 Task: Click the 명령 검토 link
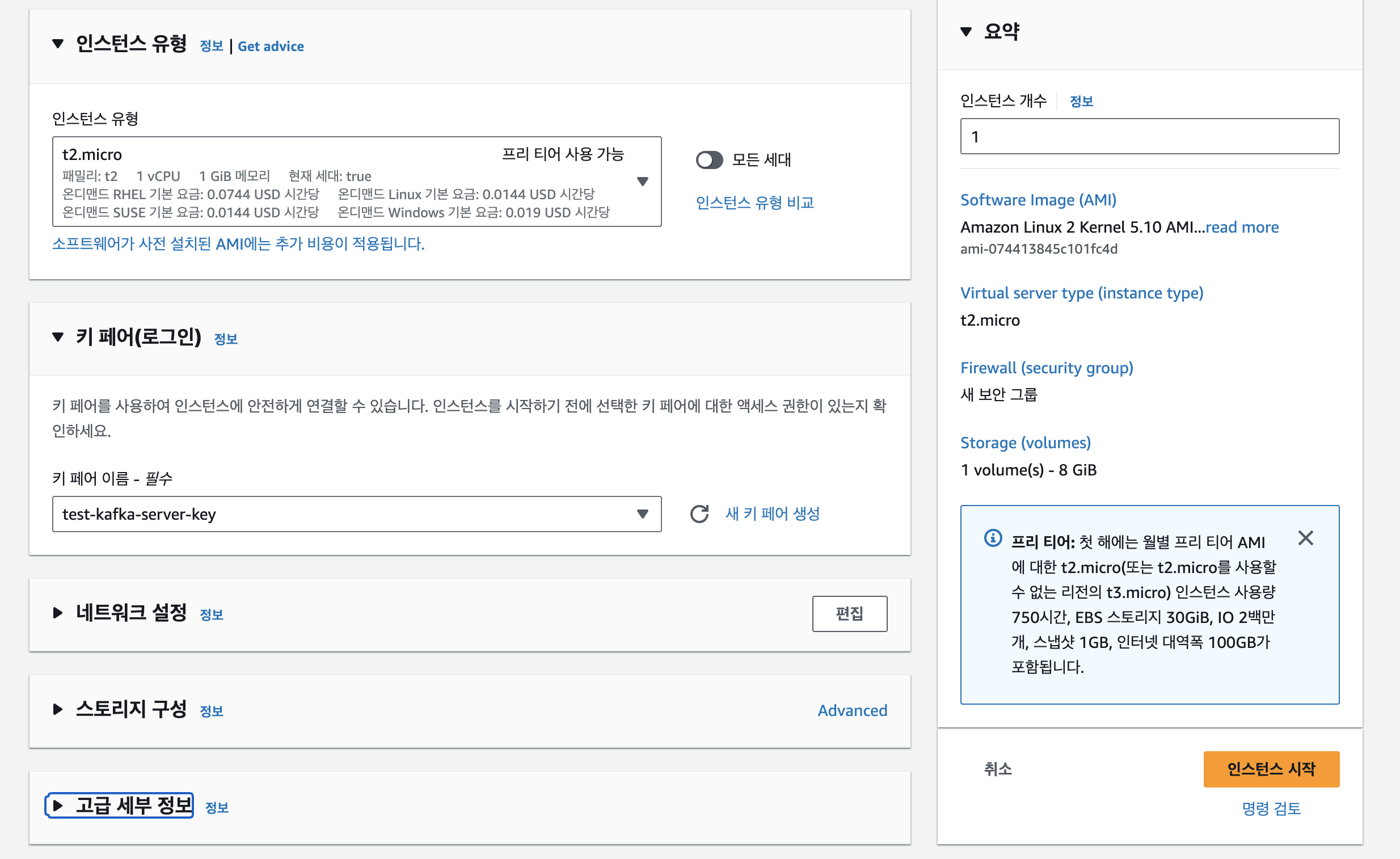[1271, 809]
